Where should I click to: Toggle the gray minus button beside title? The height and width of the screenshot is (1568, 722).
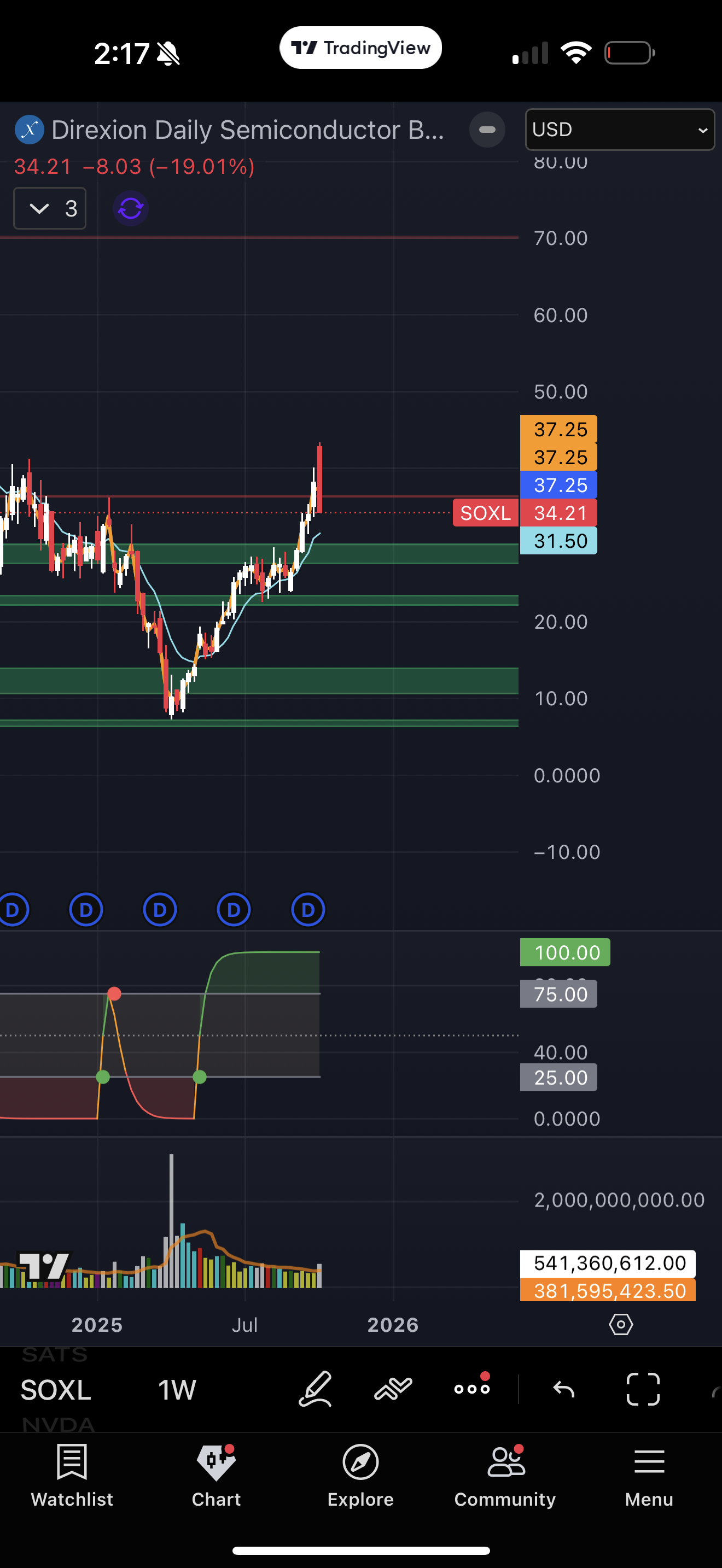(x=487, y=130)
